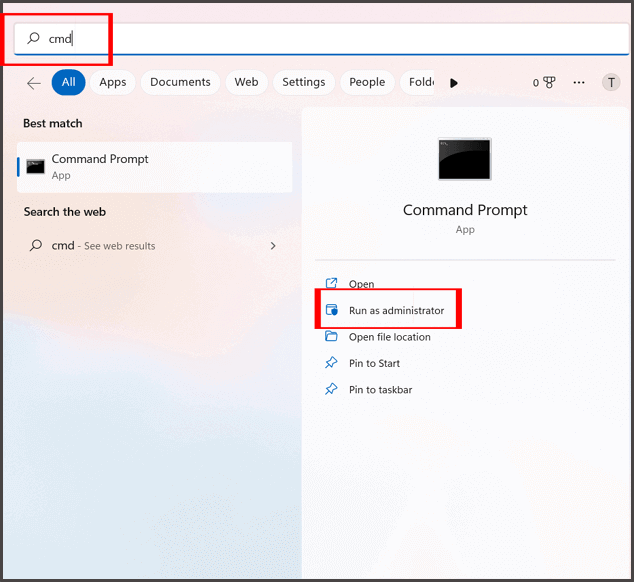Click the T profile avatar
The image size is (634, 582).
click(x=611, y=83)
